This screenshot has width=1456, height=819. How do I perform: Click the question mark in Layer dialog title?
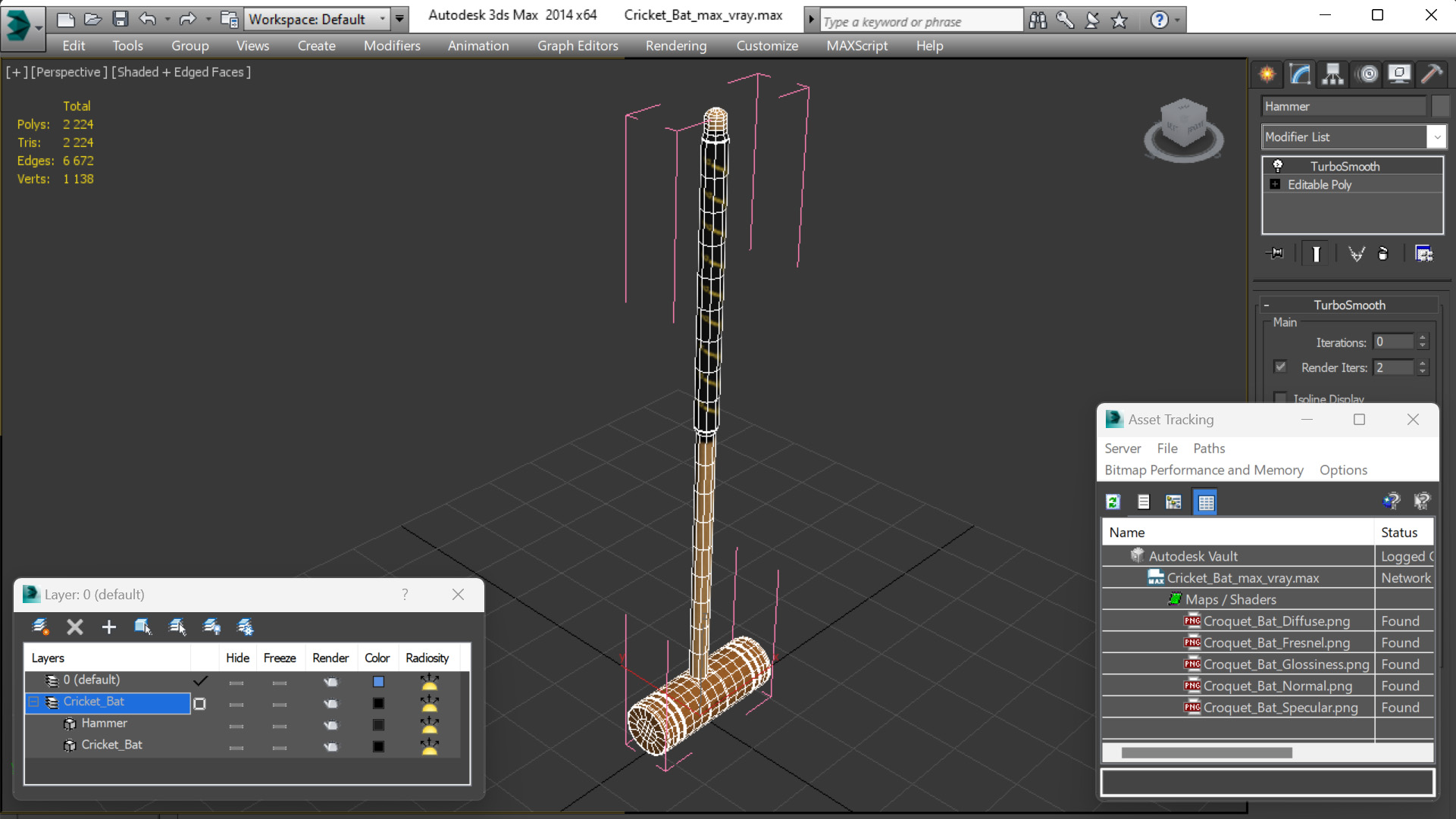pyautogui.click(x=405, y=595)
